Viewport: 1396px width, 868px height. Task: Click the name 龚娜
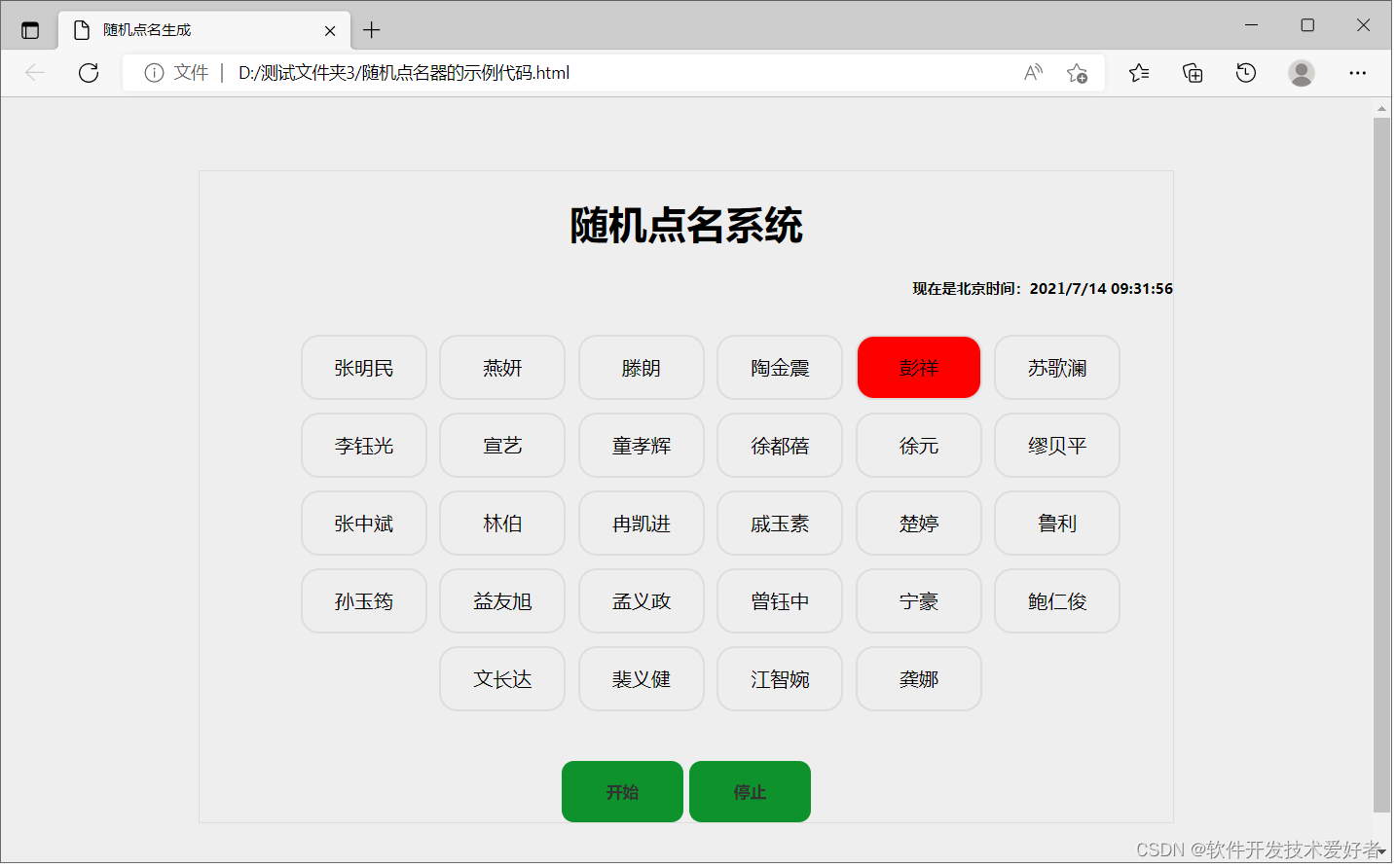tap(919, 679)
